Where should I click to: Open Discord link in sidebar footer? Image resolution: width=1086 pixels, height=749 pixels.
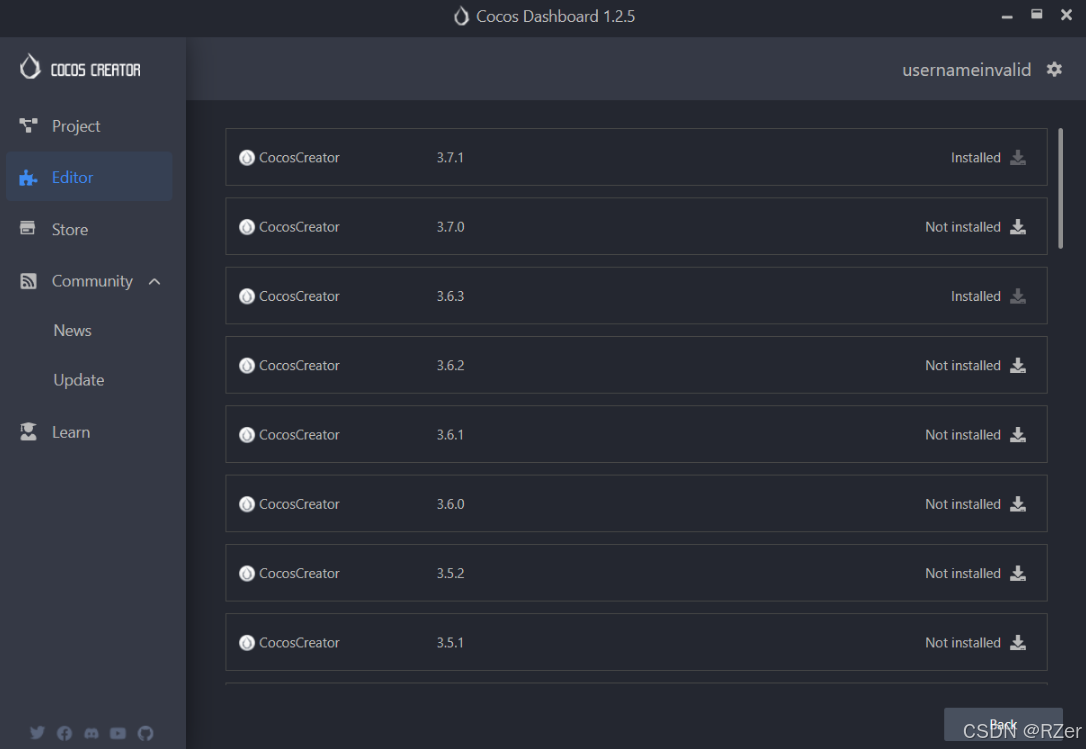[x=91, y=733]
